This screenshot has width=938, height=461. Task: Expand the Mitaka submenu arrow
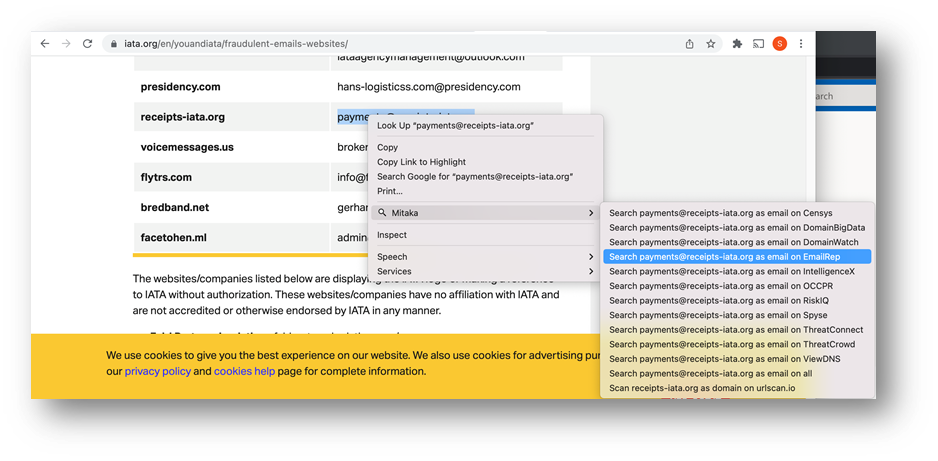590,213
